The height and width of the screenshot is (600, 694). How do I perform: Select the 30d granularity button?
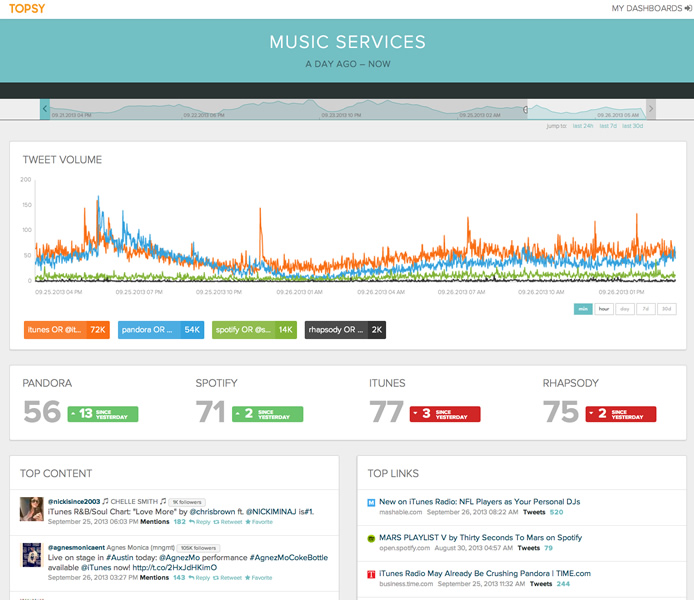click(x=667, y=309)
